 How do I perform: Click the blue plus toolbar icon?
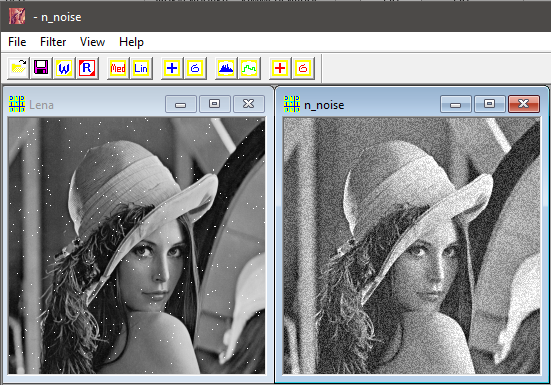tap(172, 68)
